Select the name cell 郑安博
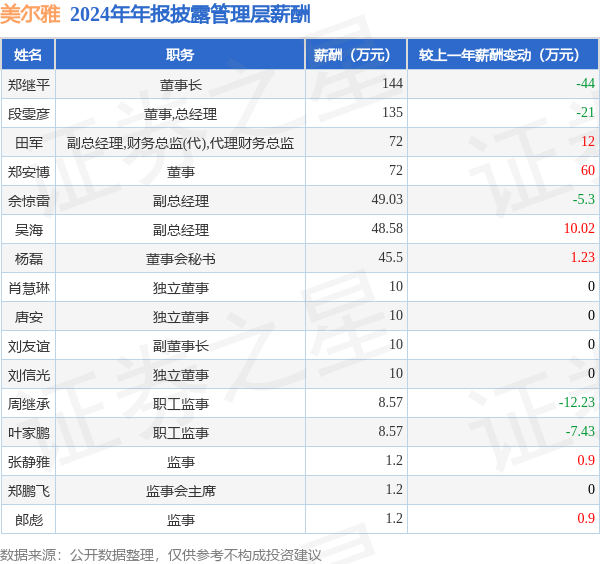 (x=29, y=172)
